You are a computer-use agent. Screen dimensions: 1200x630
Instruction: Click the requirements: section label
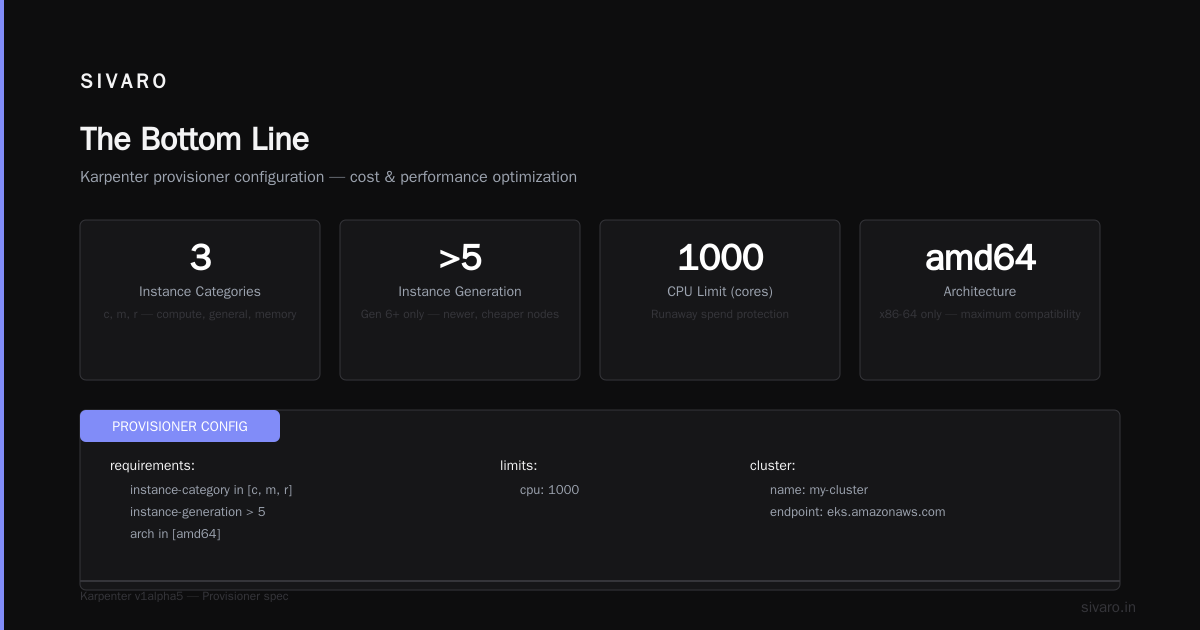(x=152, y=466)
